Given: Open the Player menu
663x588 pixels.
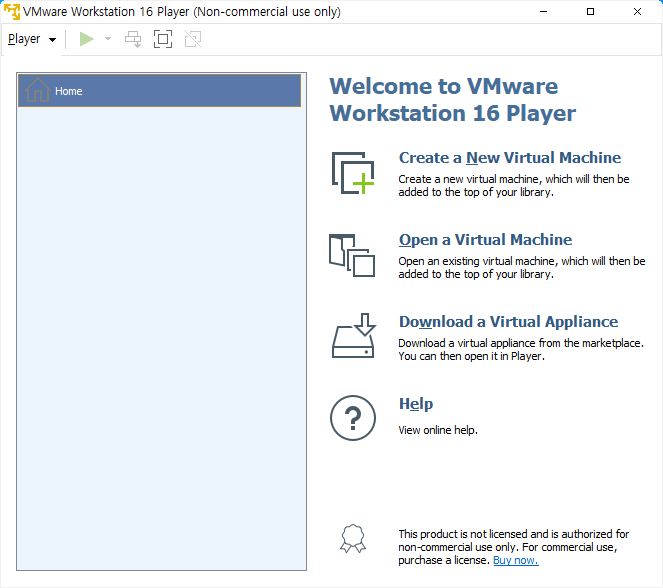Looking at the screenshot, I should pos(32,39).
